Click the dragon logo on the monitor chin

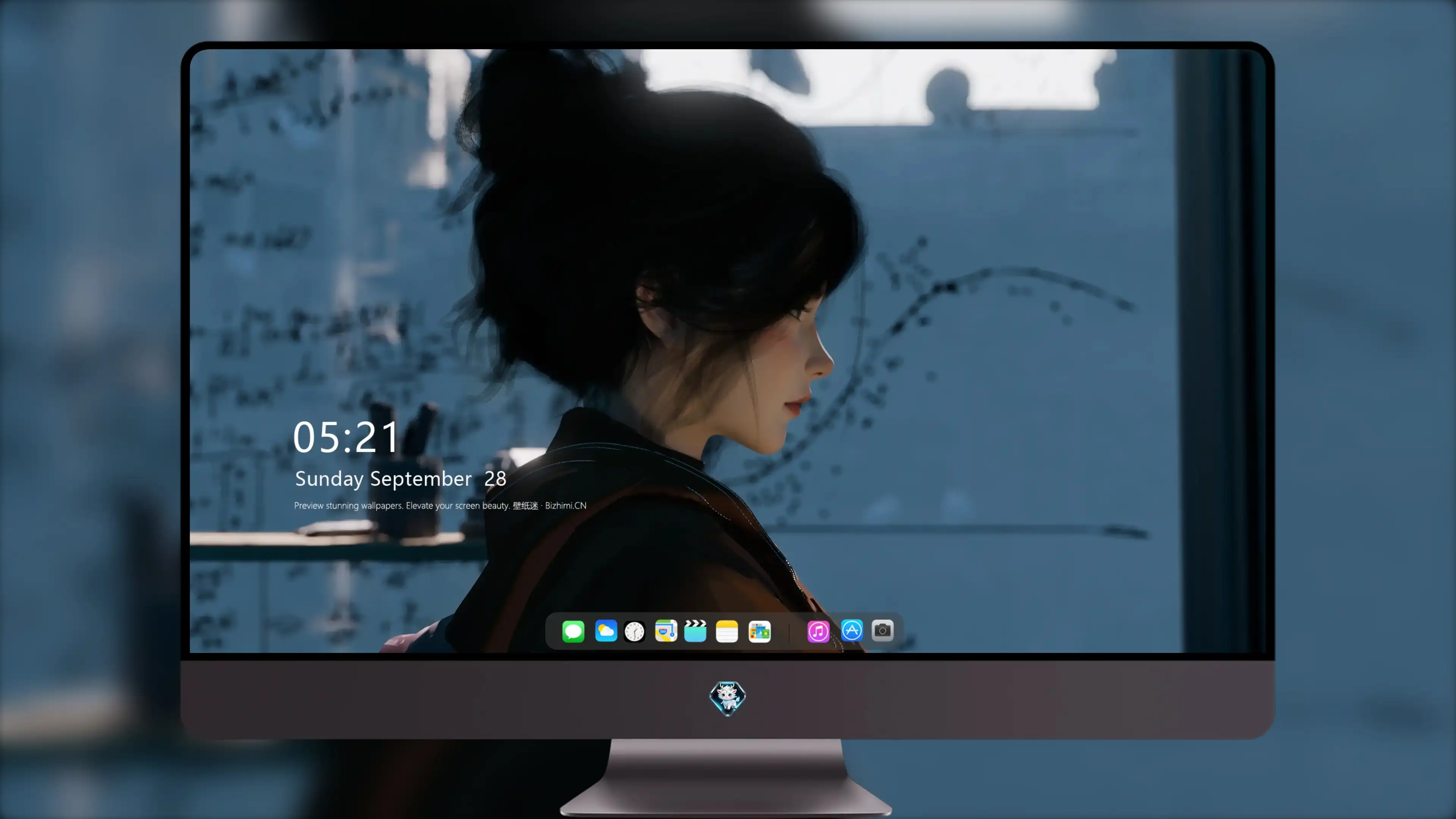pos(728,698)
